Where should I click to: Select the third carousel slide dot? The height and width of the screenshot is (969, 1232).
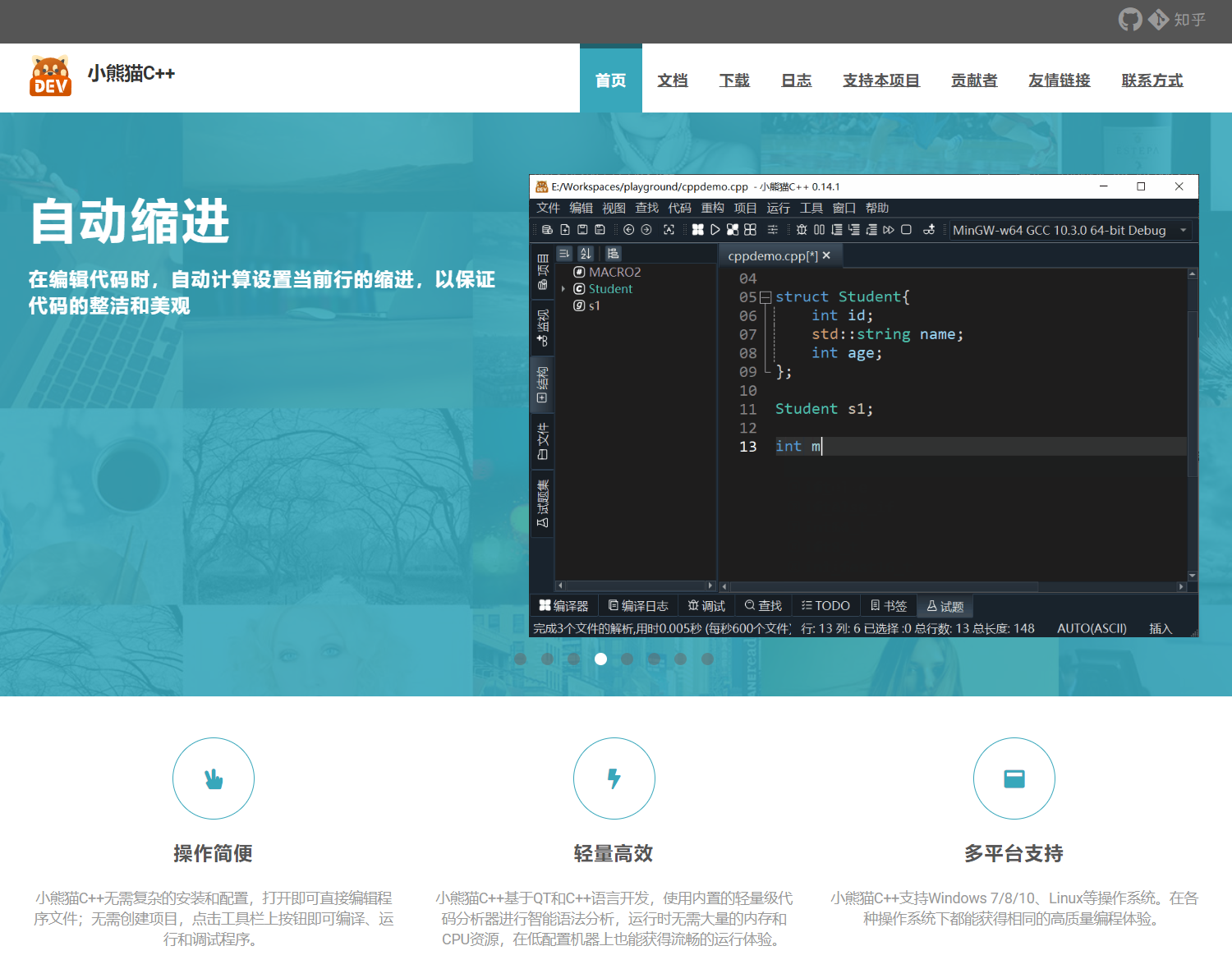point(574,659)
